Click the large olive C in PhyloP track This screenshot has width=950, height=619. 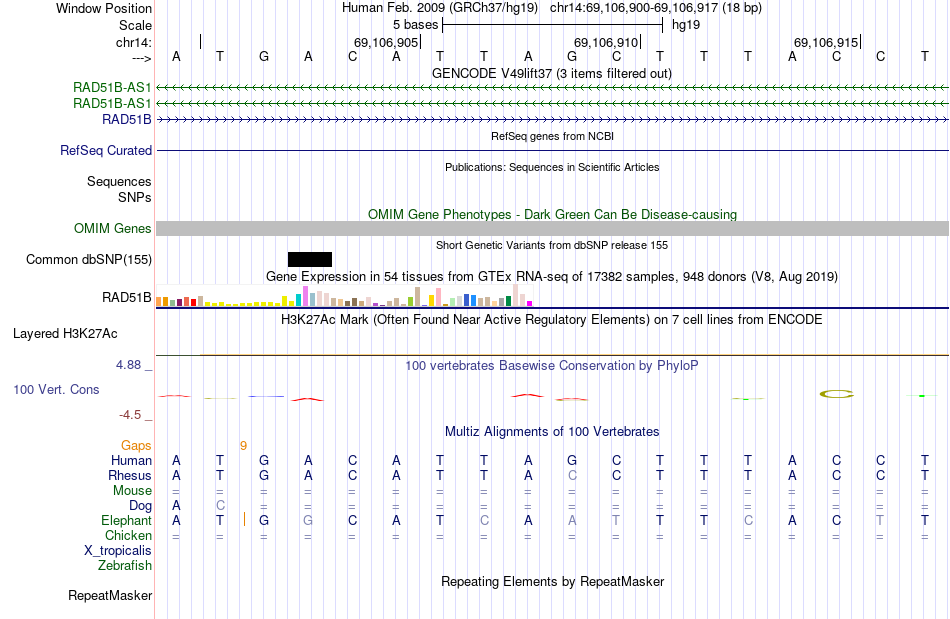coord(836,394)
